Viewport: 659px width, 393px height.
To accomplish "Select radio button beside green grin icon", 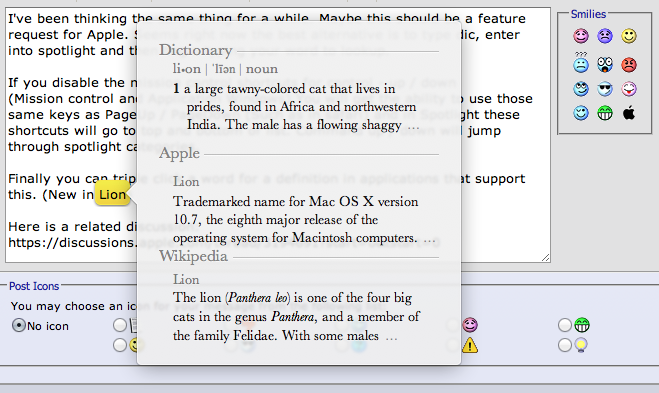I will click(x=564, y=325).
